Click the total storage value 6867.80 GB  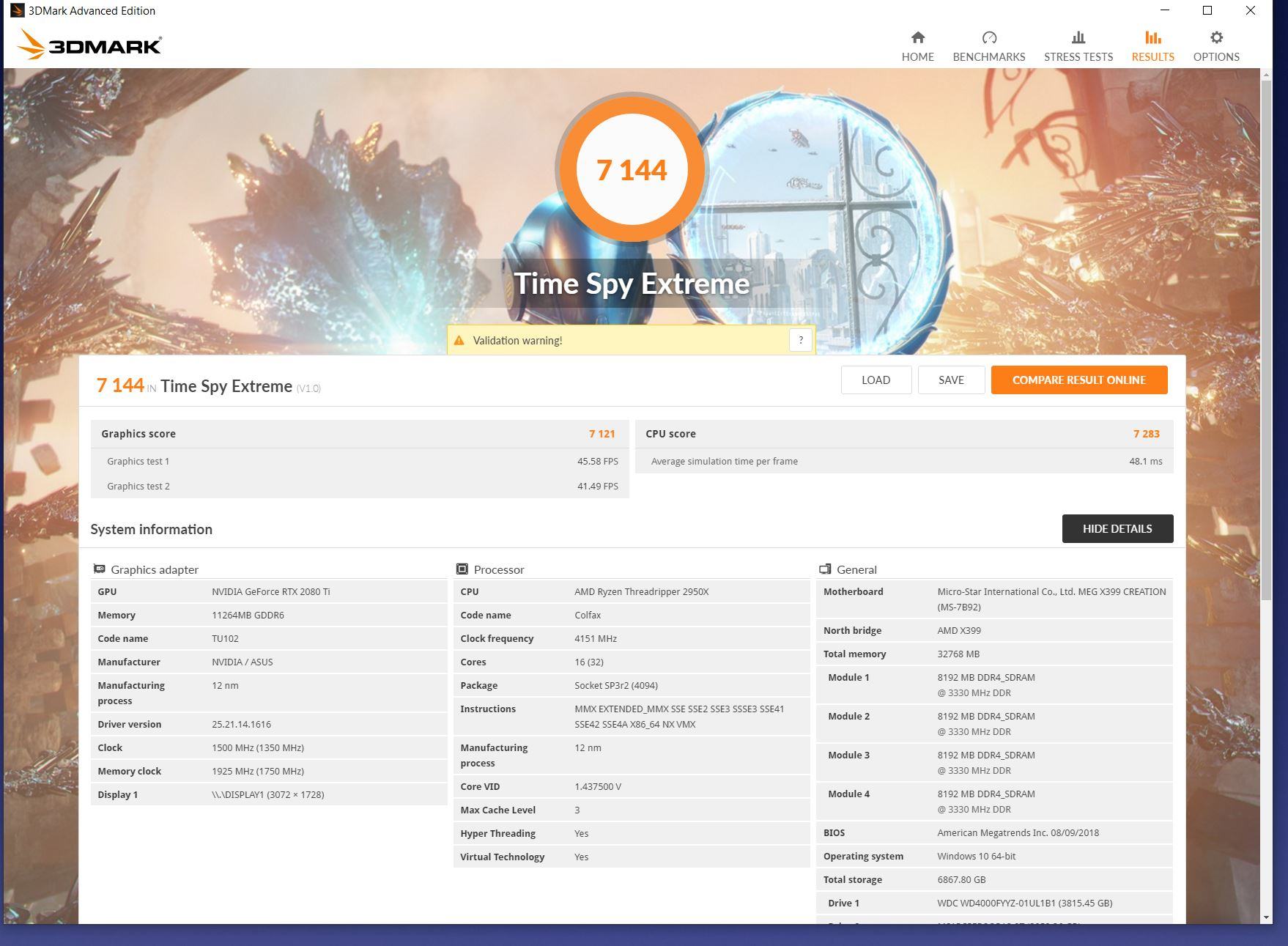point(961,879)
